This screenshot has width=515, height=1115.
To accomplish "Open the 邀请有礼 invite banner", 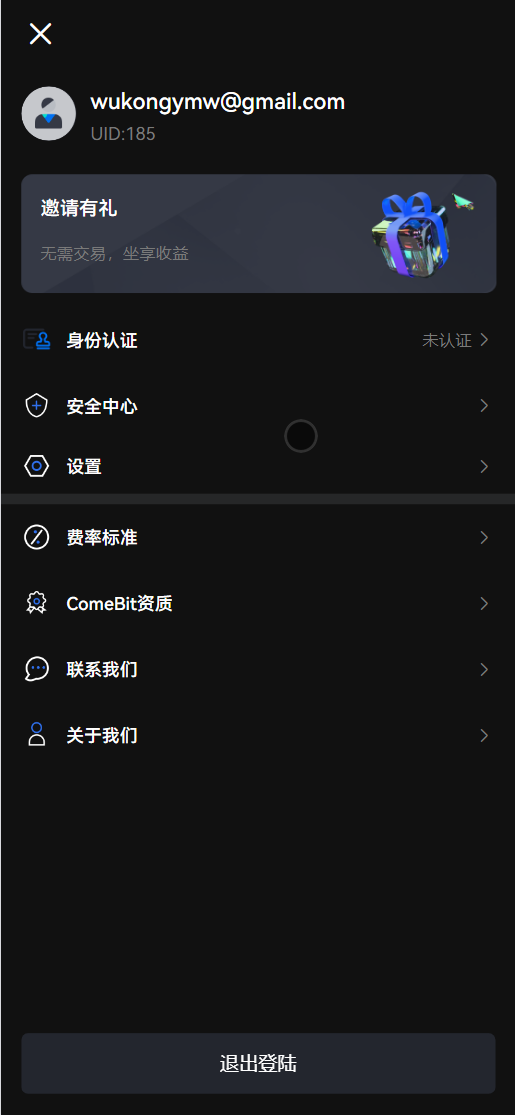I will click(x=258, y=233).
